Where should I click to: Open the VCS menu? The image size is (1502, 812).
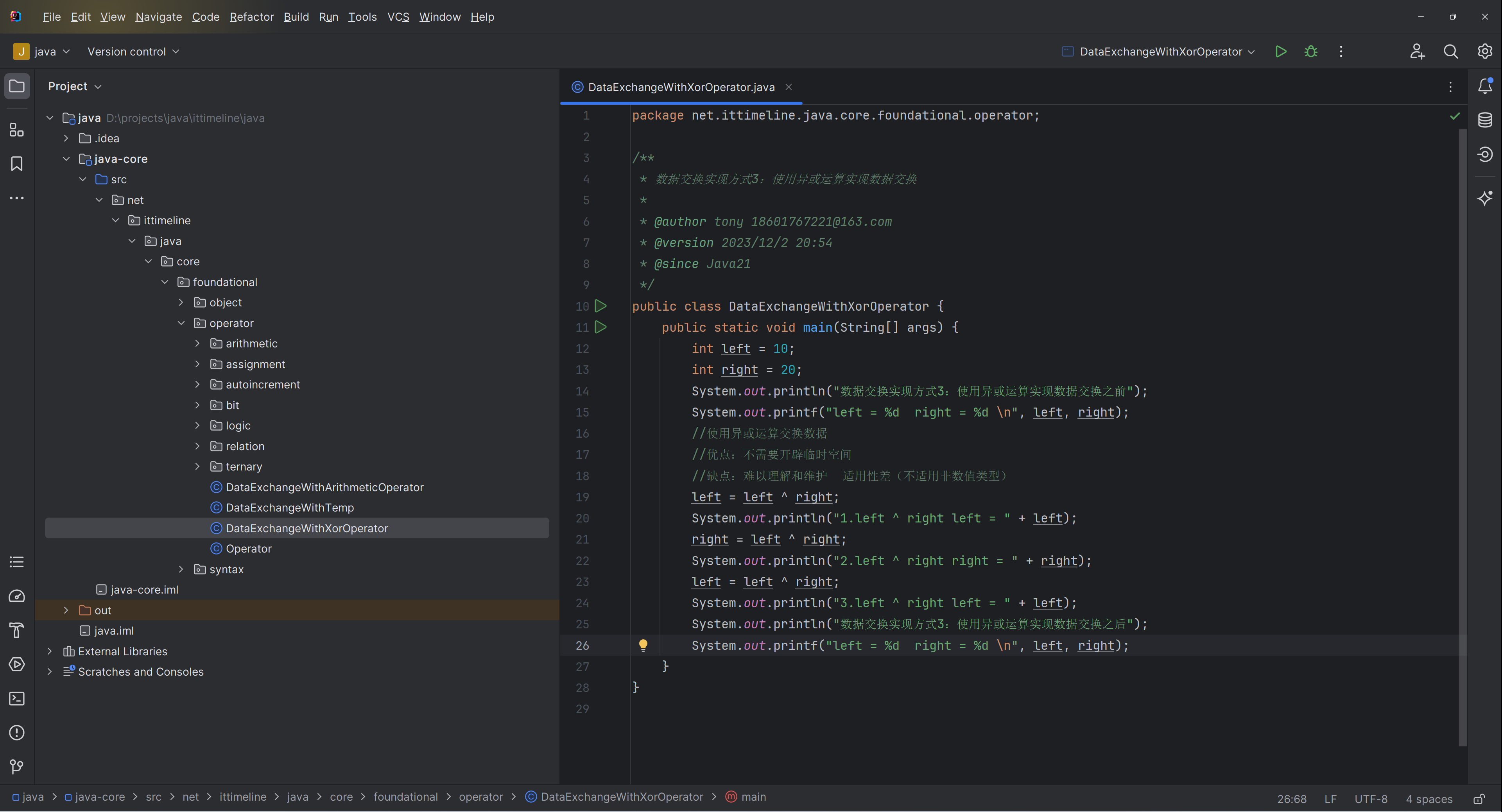click(398, 17)
